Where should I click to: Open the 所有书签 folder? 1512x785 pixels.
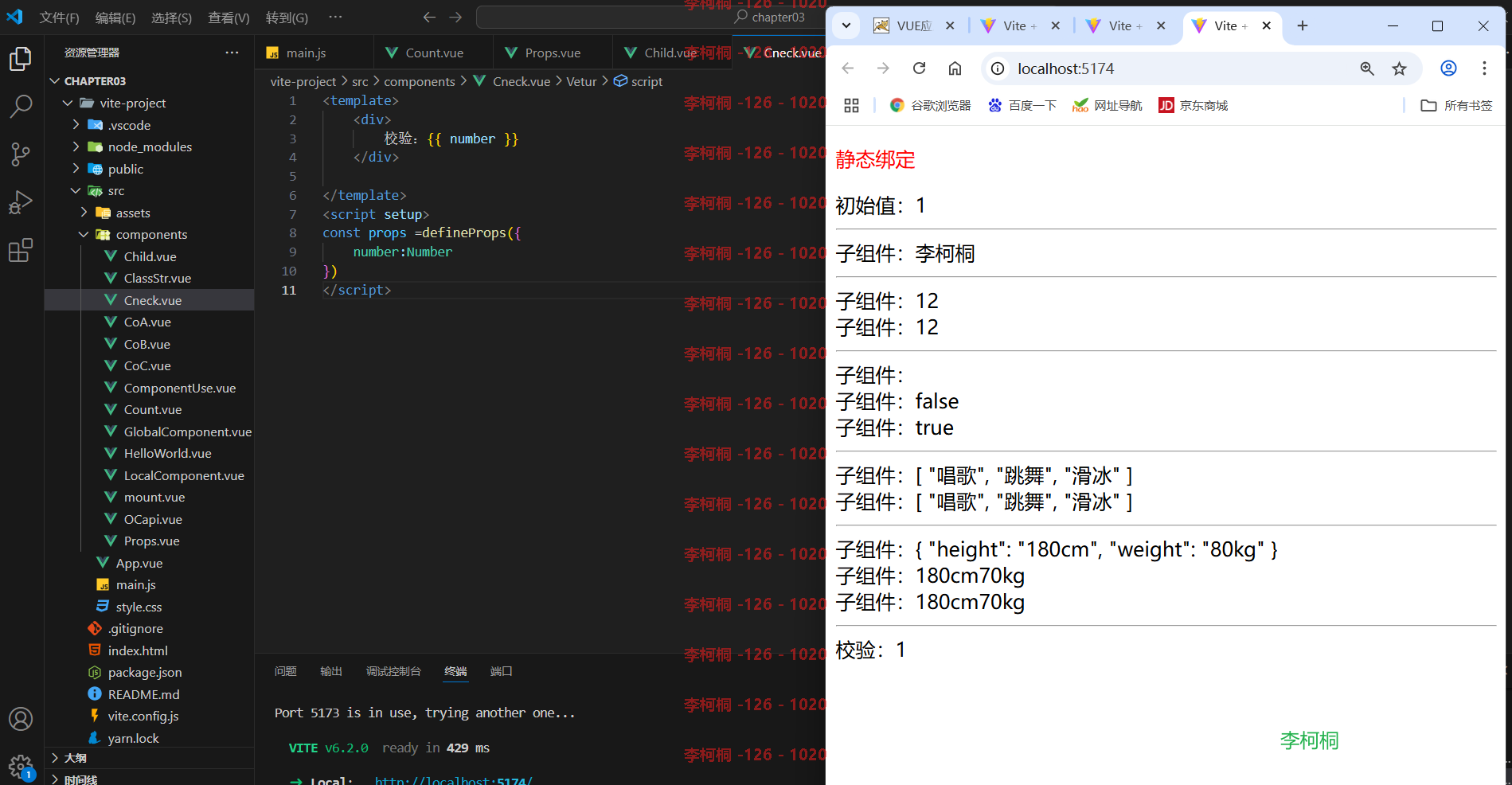(x=1456, y=105)
